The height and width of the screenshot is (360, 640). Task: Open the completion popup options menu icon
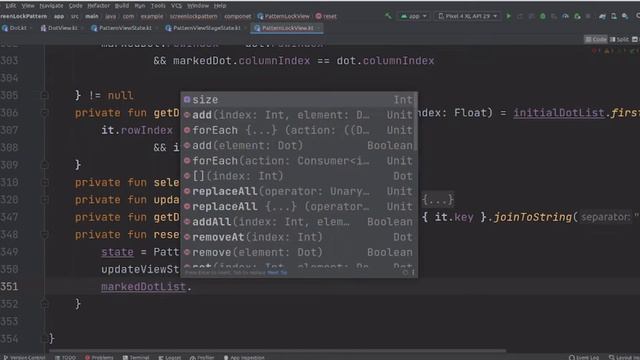coord(413,273)
